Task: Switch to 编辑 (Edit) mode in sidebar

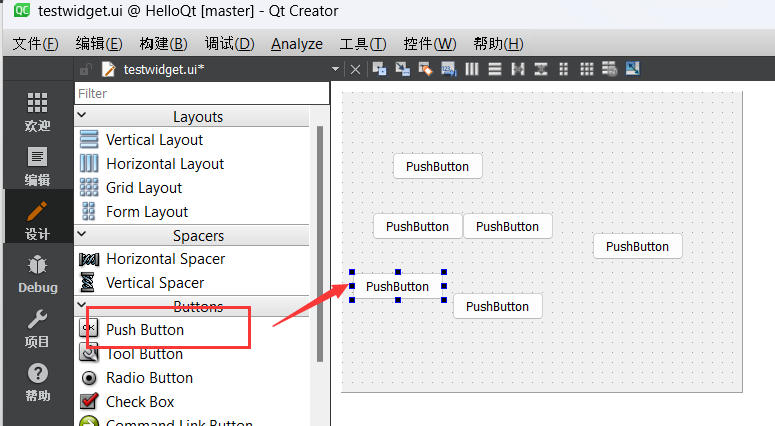Action: (38, 166)
